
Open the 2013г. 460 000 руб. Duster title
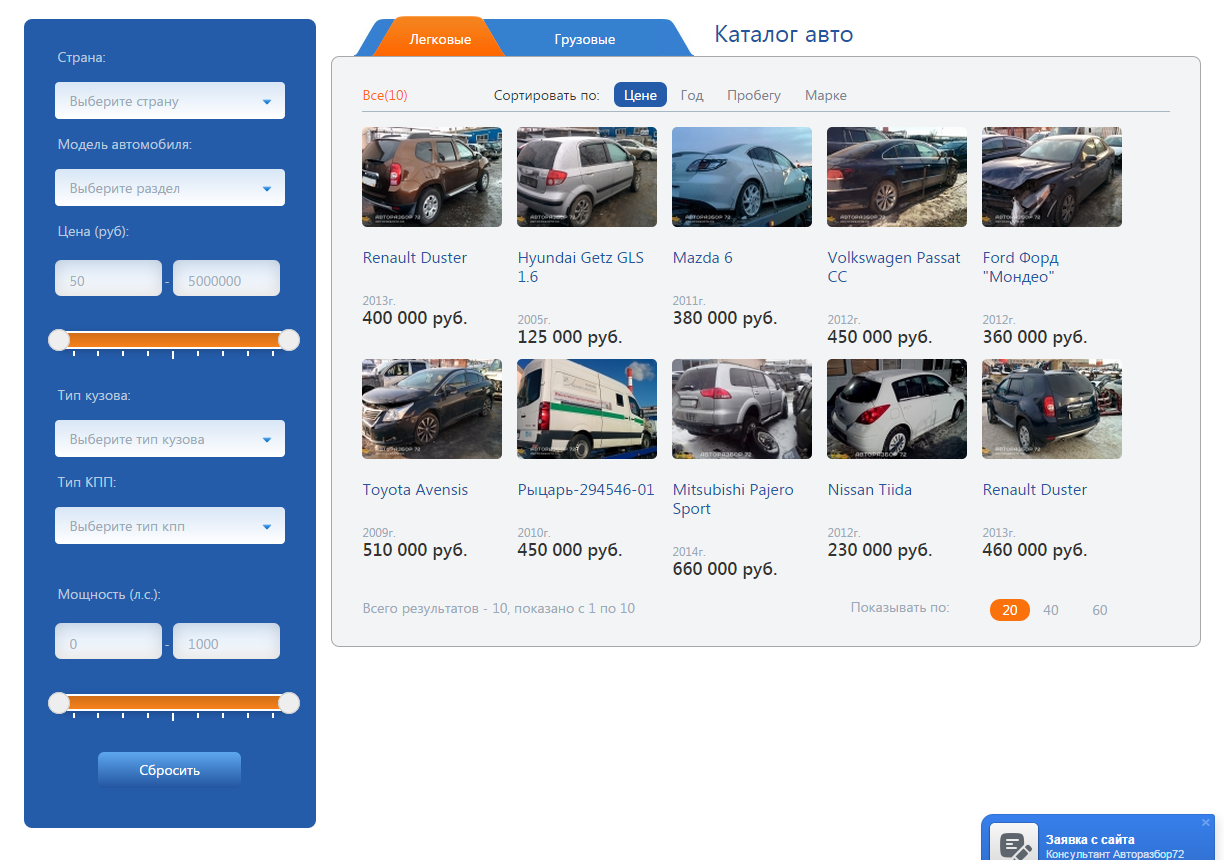pos(1035,489)
